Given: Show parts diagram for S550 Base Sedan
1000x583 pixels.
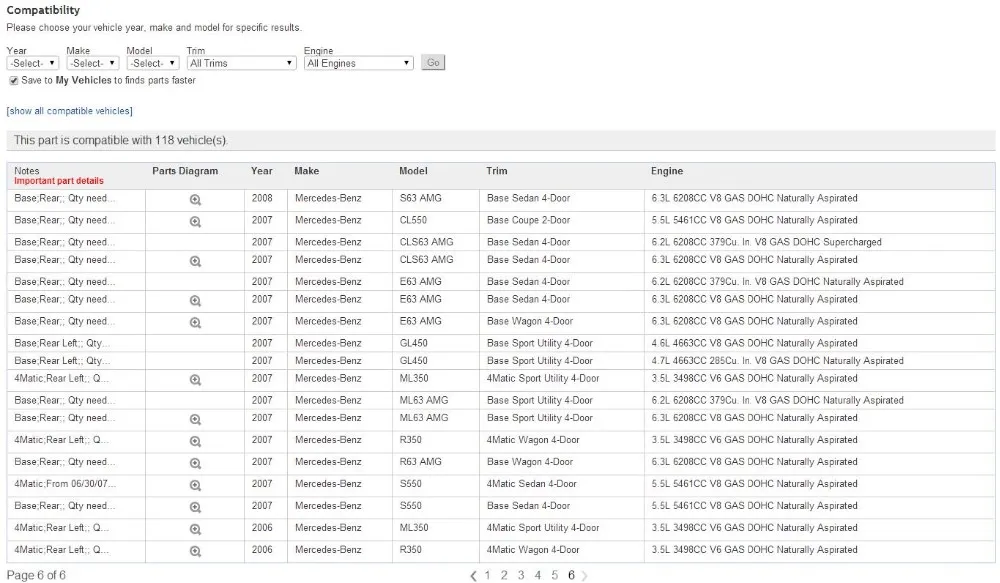Looking at the screenshot, I should click(x=195, y=507).
